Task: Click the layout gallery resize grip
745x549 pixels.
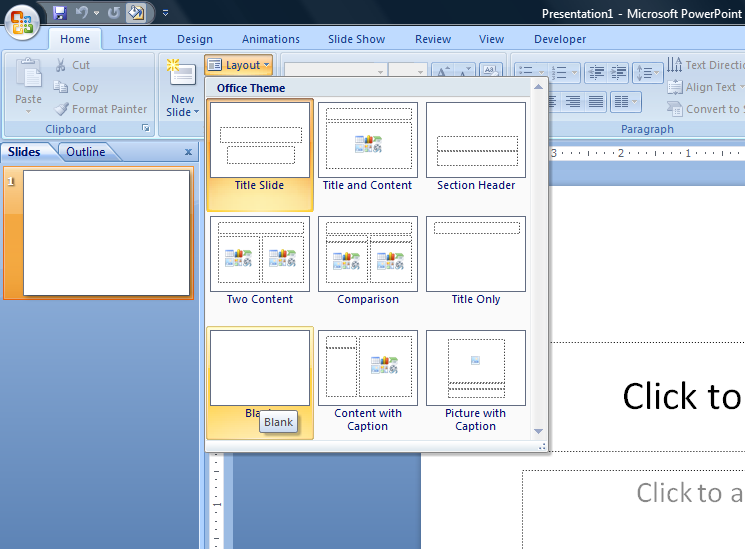Action: 542,446
